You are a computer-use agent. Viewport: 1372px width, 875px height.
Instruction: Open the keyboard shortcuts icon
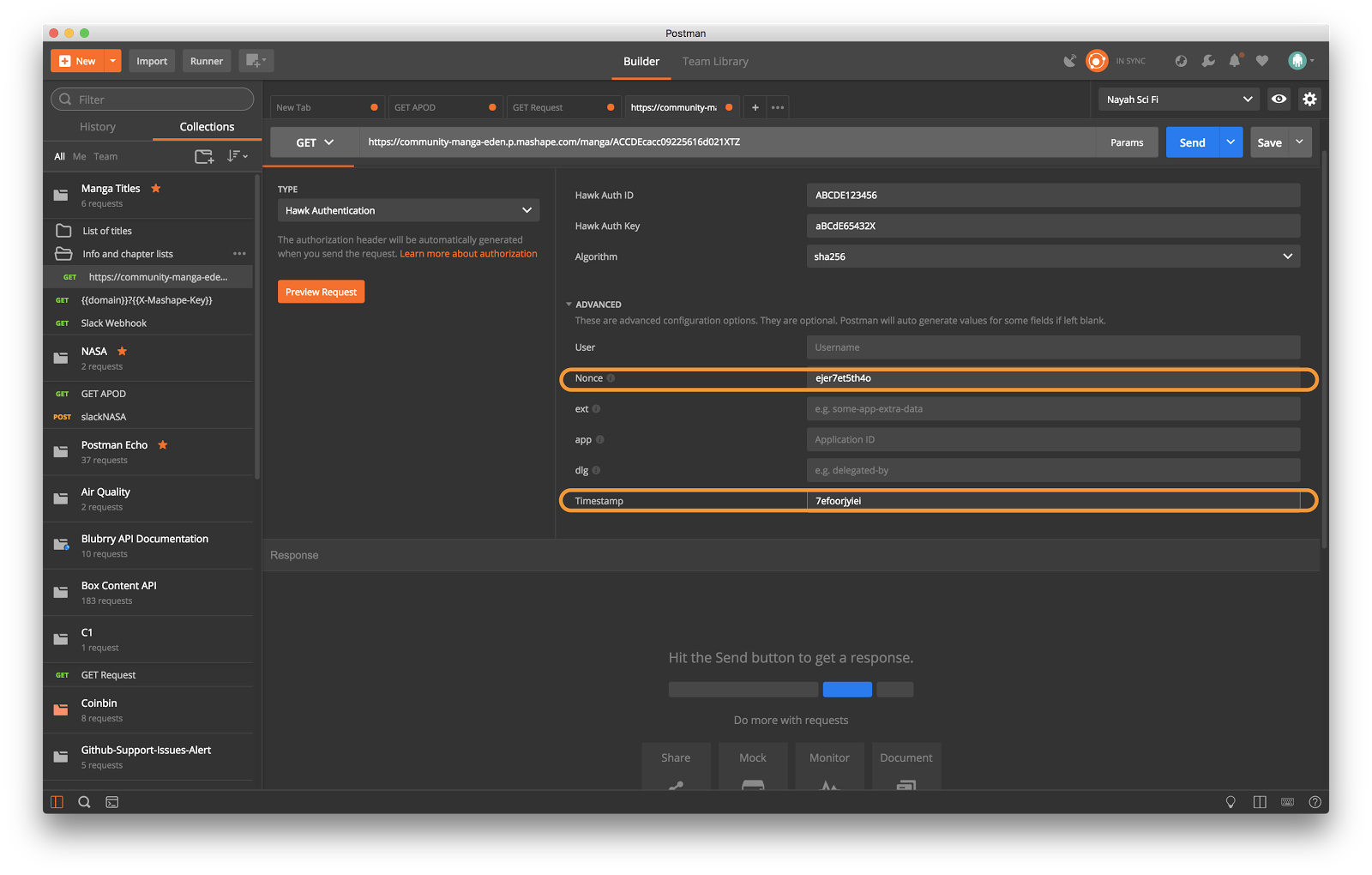click(1287, 802)
